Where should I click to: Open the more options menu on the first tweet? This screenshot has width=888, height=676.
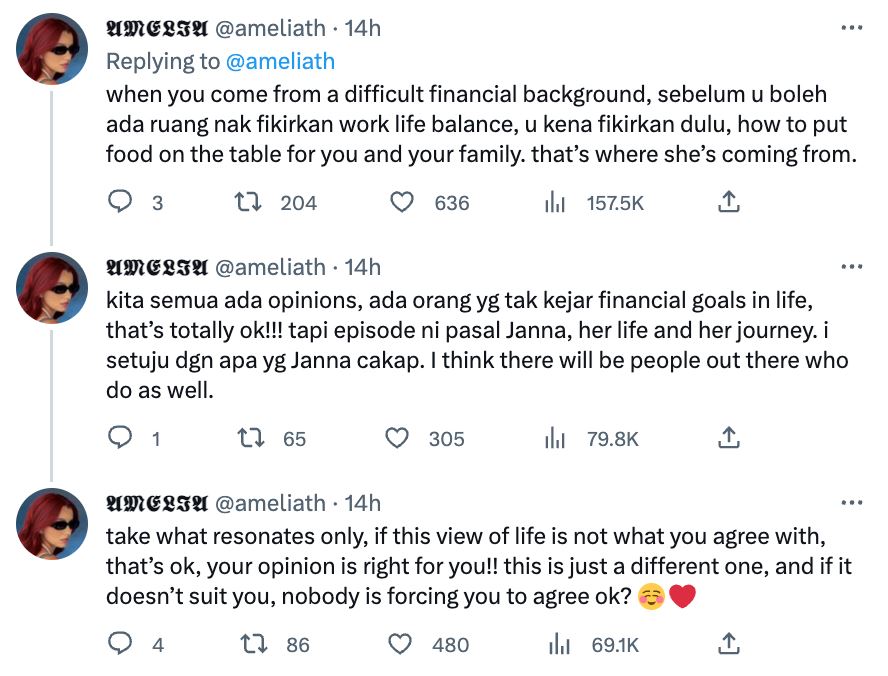click(852, 28)
